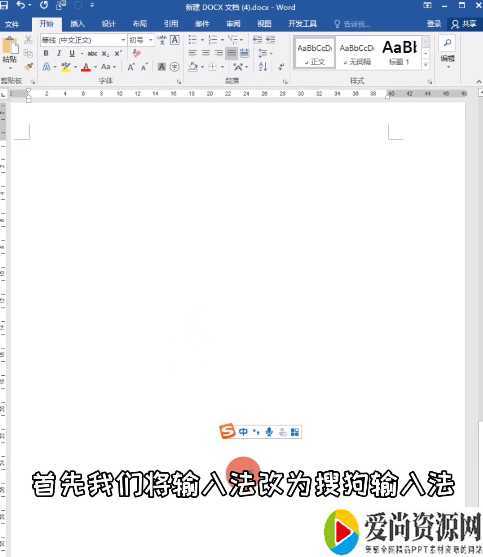Screen dimensions: 483x557
Task: Switch to the 开发工具 (Developer) tab
Action: pos(302,24)
